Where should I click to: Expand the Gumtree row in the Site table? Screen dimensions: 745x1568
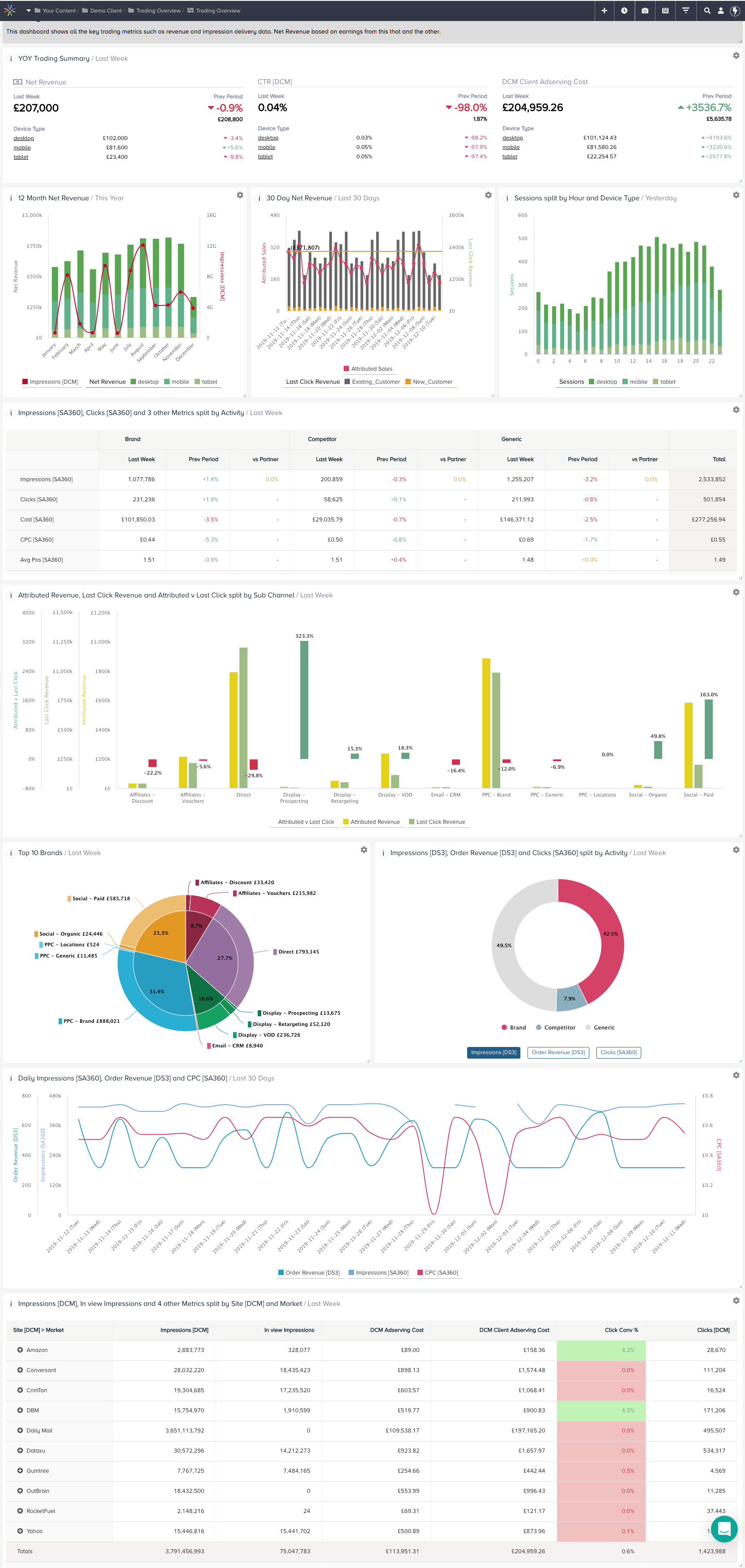(x=21, y=1471)
